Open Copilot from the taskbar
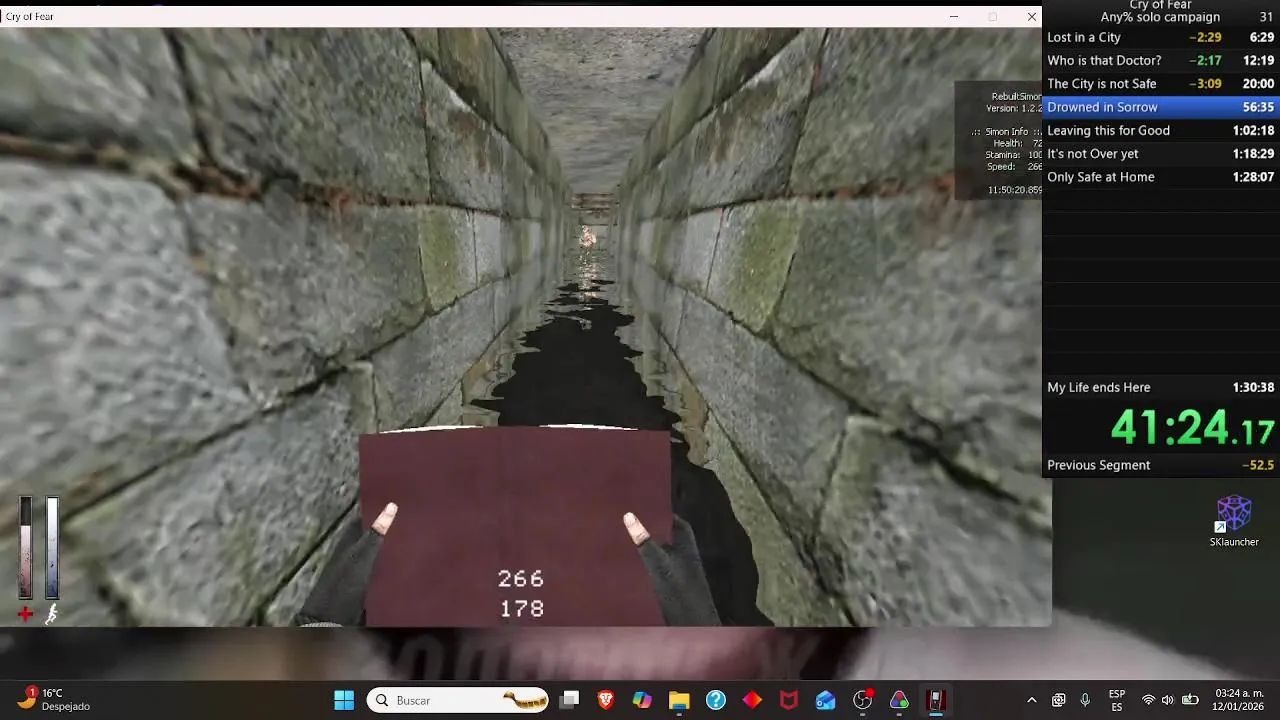Screen dimensions: 1280x720 coord(642,700)
